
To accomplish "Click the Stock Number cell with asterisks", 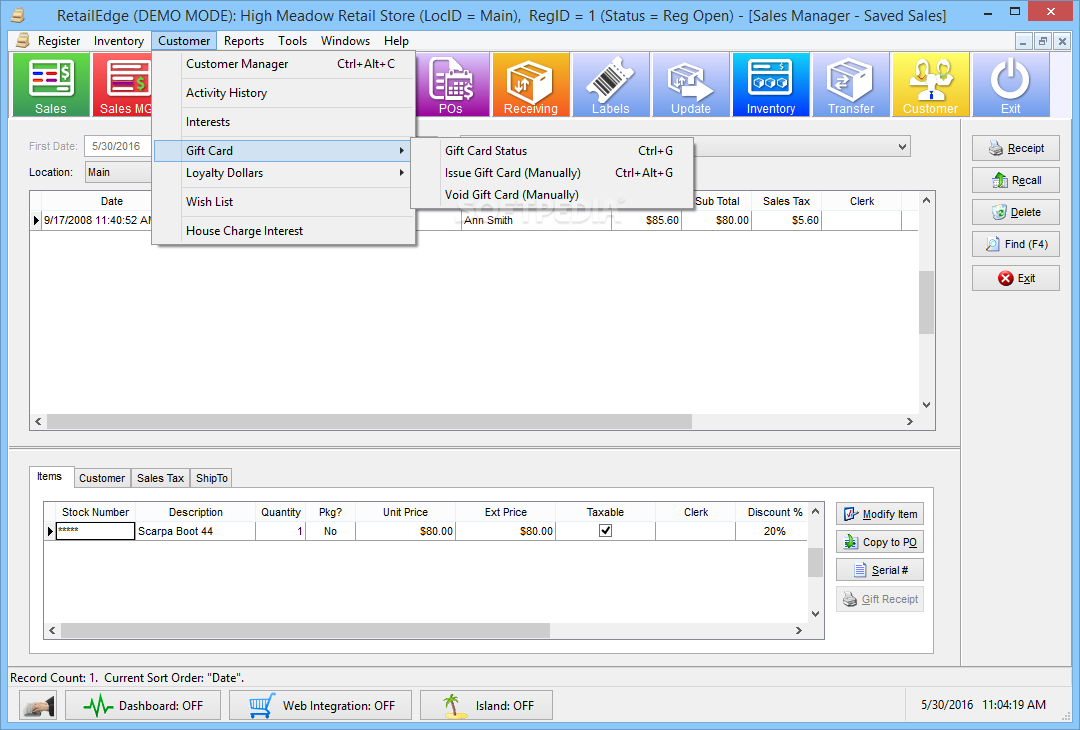I will pos(95,531).
